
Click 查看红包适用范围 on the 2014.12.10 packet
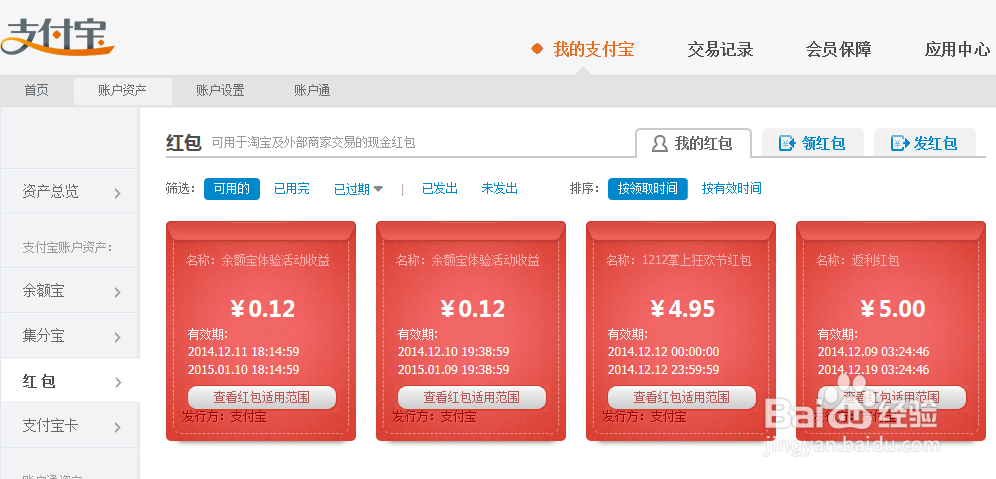coord(472,397)
